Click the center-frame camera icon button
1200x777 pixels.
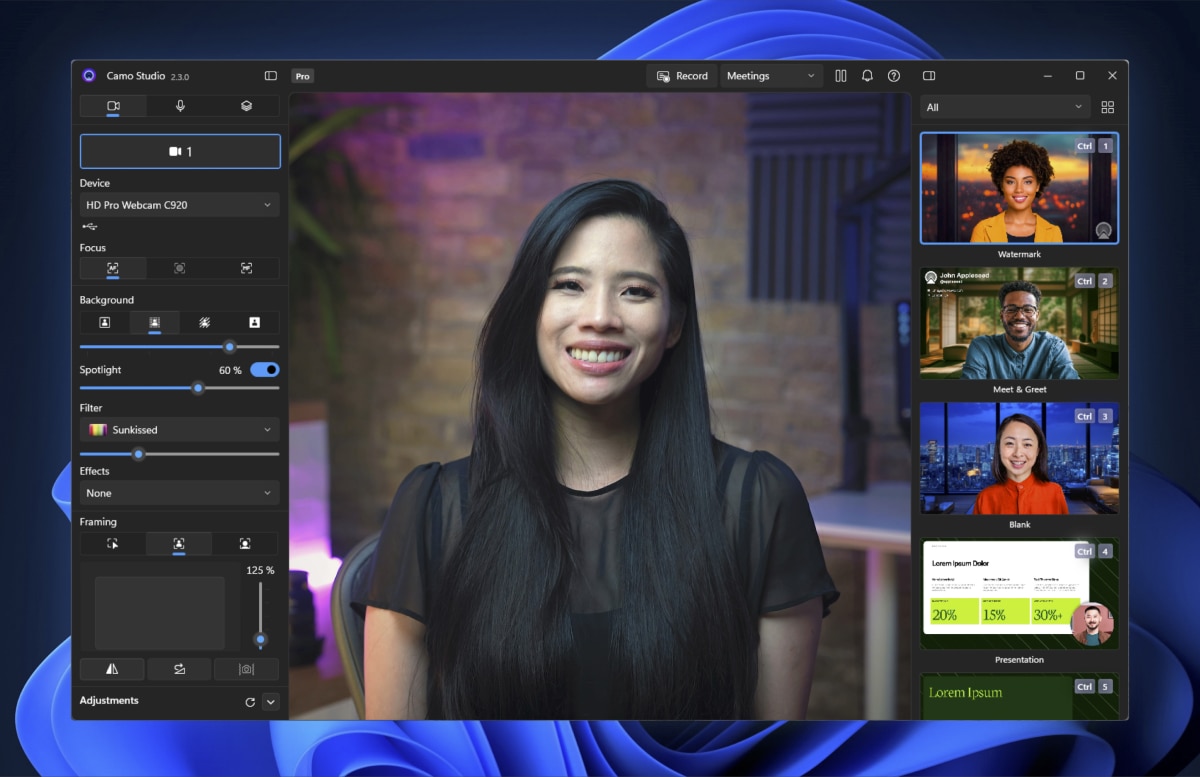click(246, 669)
